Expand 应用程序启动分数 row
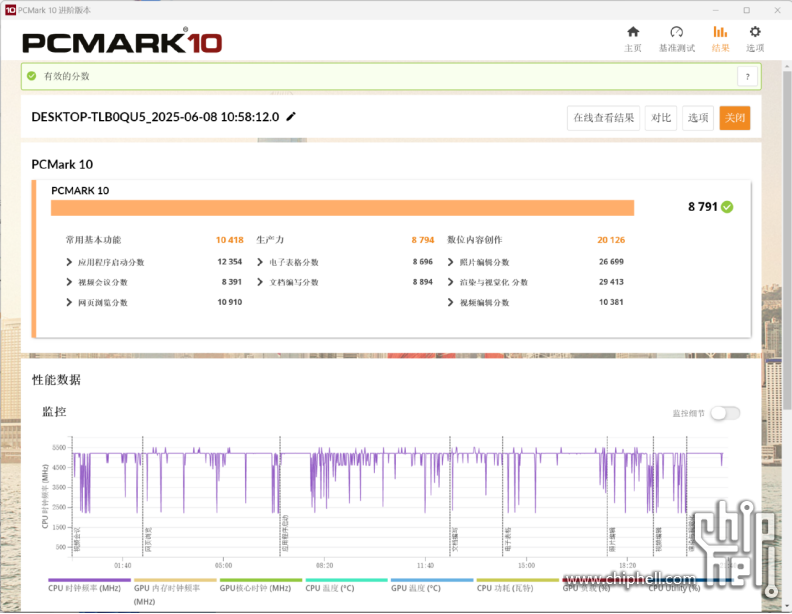Image resolution: width=792 pixels, height=614 pixels. pyautogui.click(x=69, y=262)
